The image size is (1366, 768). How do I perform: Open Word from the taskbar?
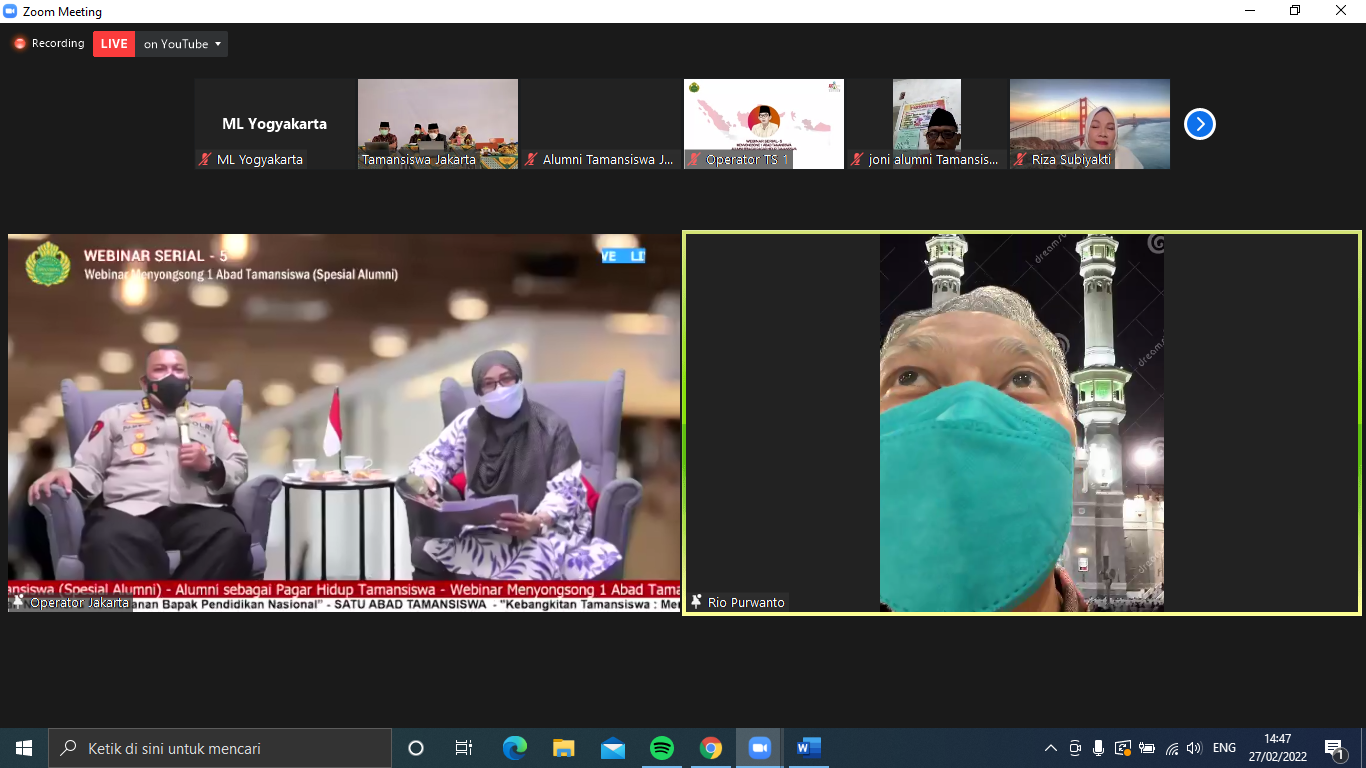[809, 748]
